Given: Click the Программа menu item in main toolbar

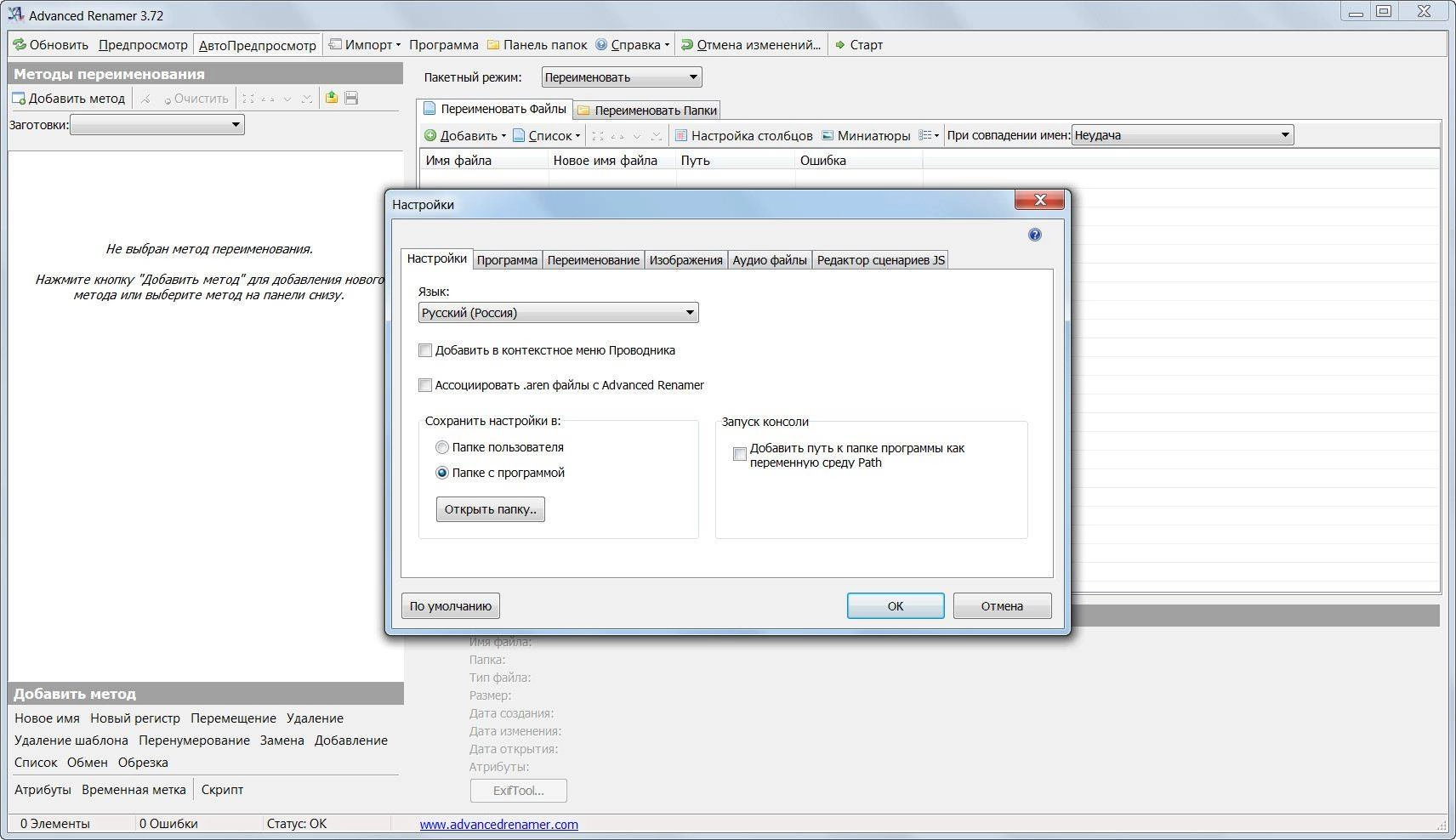Looking at the screenshot, I should tap(443, 45).
